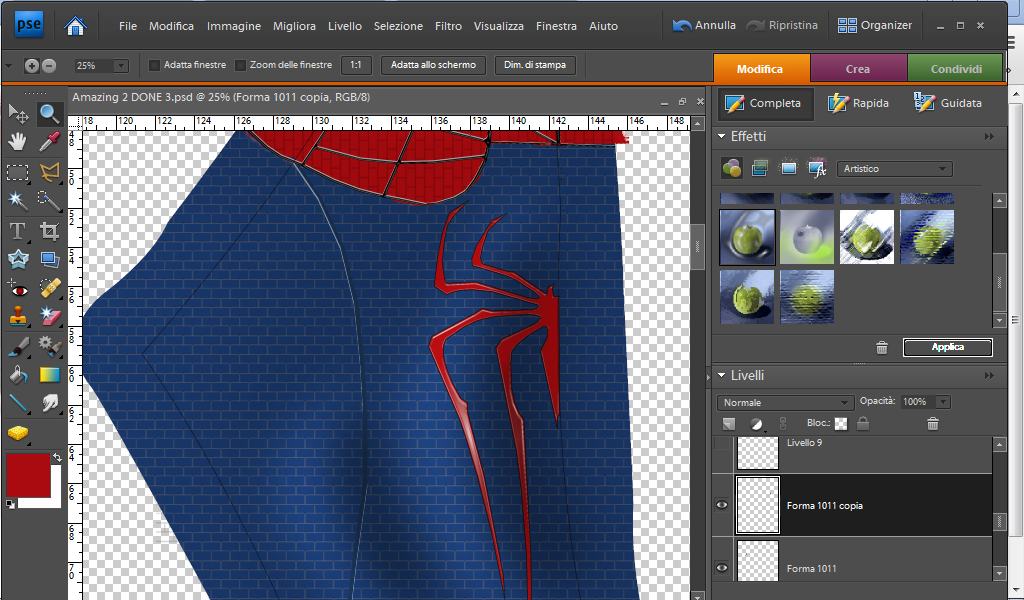Create a new layer in Livelli panel
This screenshot has width=1024, height=600.
[x=729, y=424]
